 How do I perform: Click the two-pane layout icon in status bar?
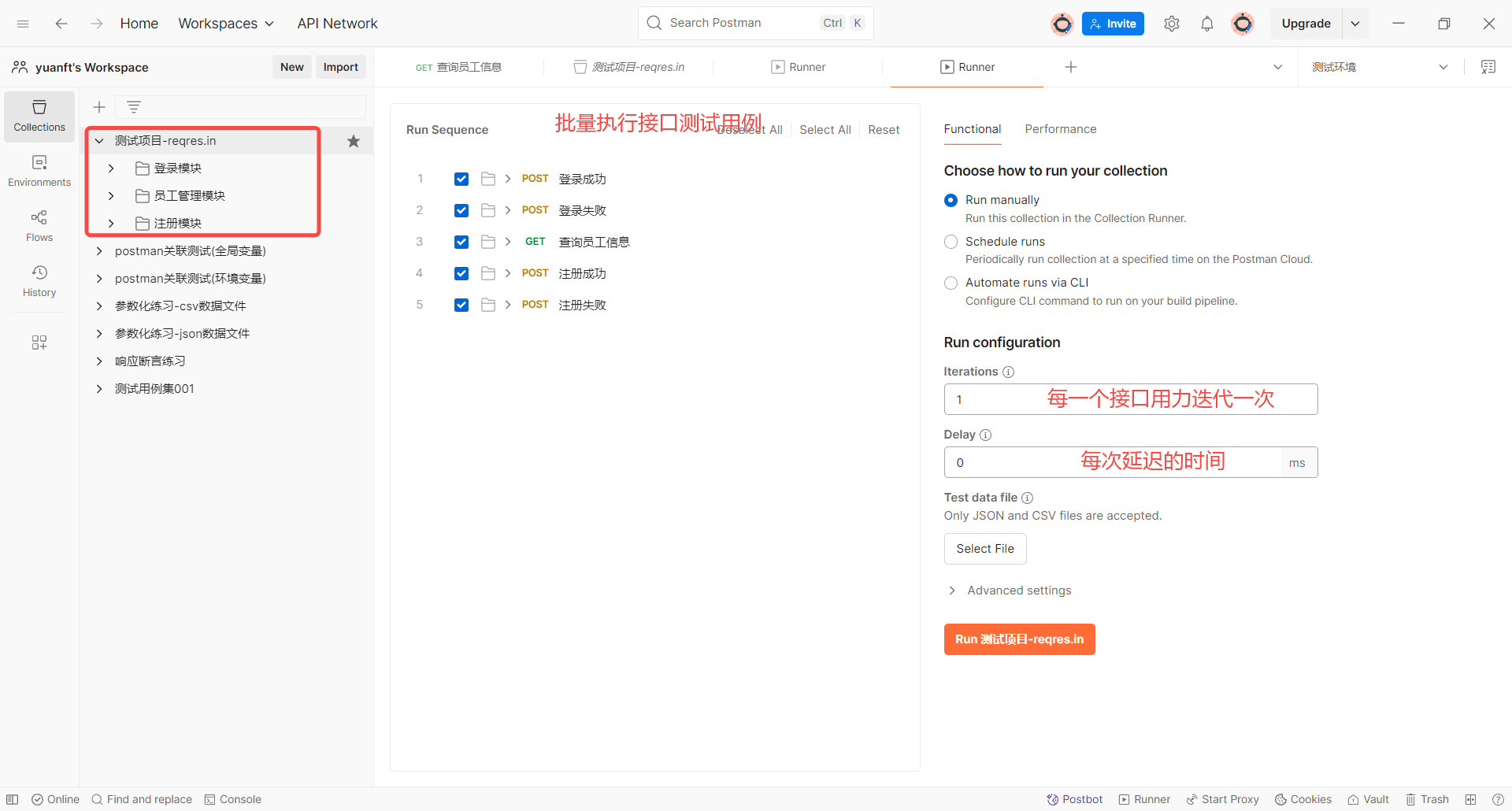point(1470,799)
